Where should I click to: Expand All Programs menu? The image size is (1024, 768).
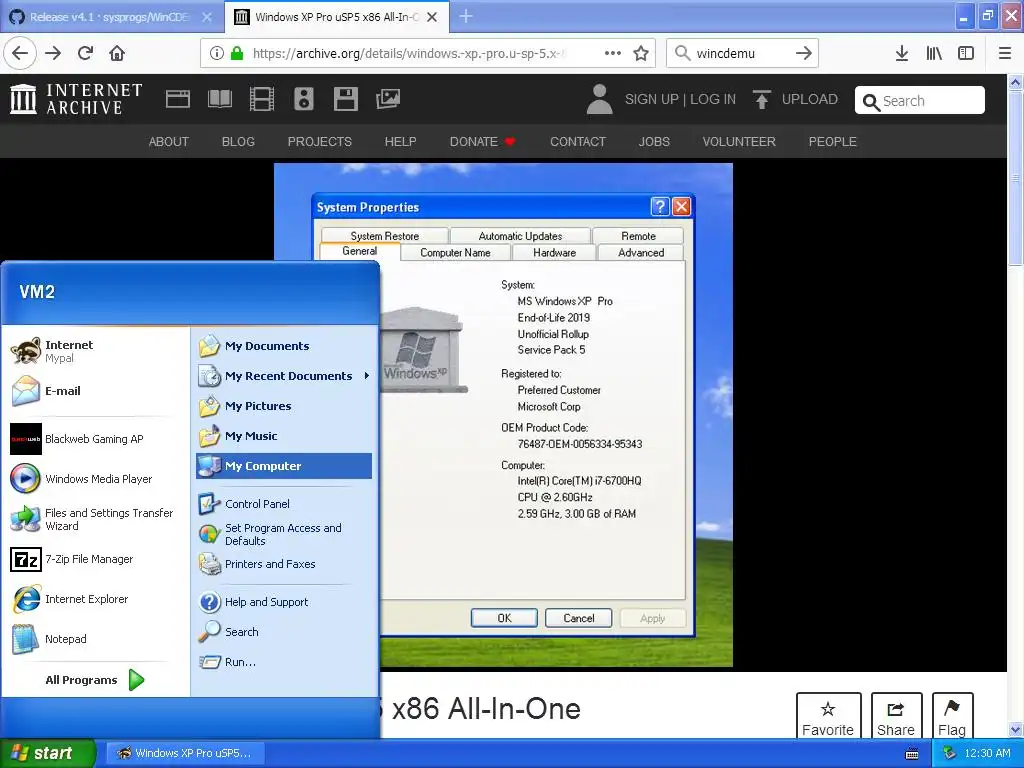95,680
